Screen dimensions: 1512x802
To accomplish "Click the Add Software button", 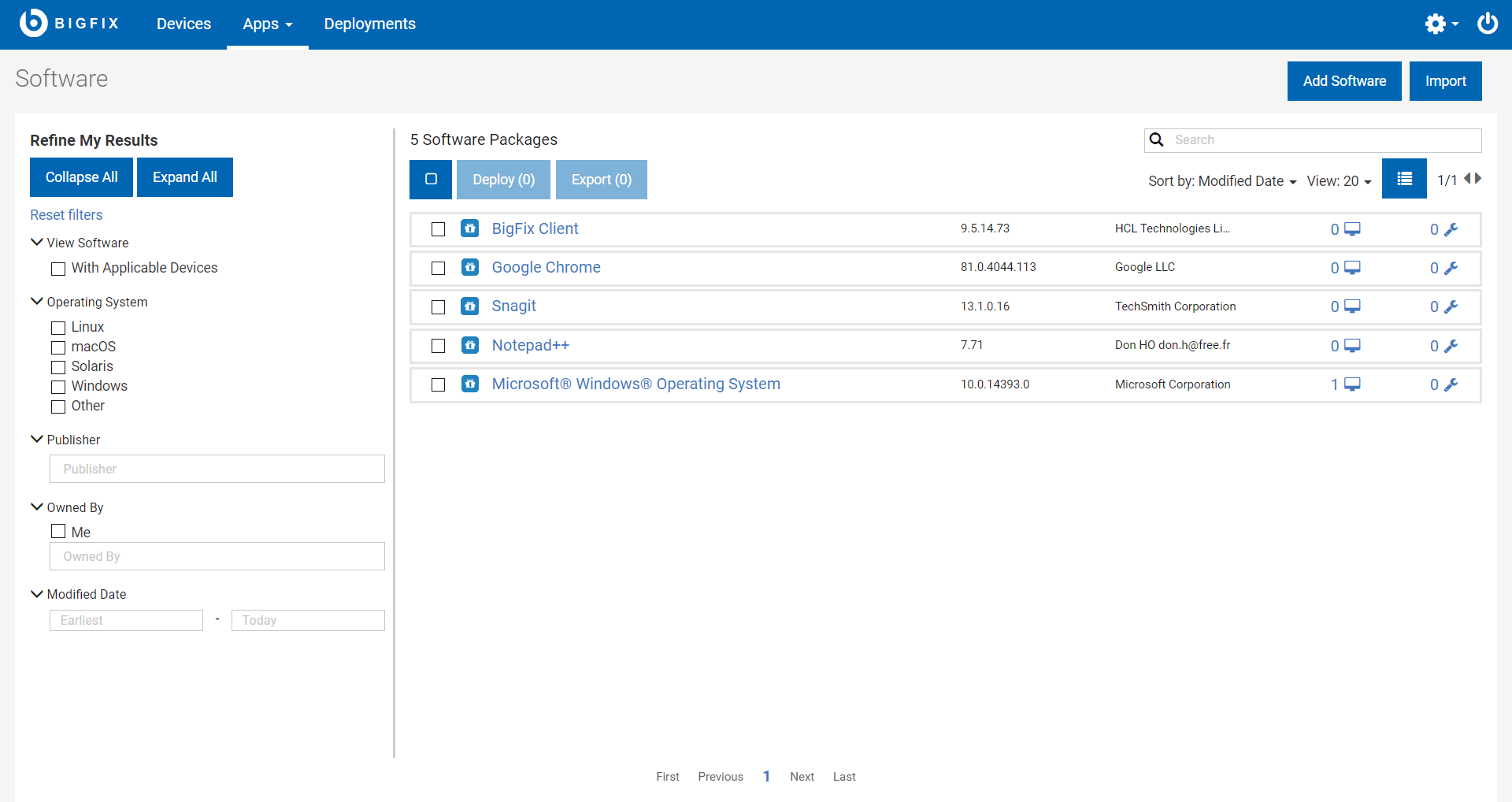I will (1343, 81).
